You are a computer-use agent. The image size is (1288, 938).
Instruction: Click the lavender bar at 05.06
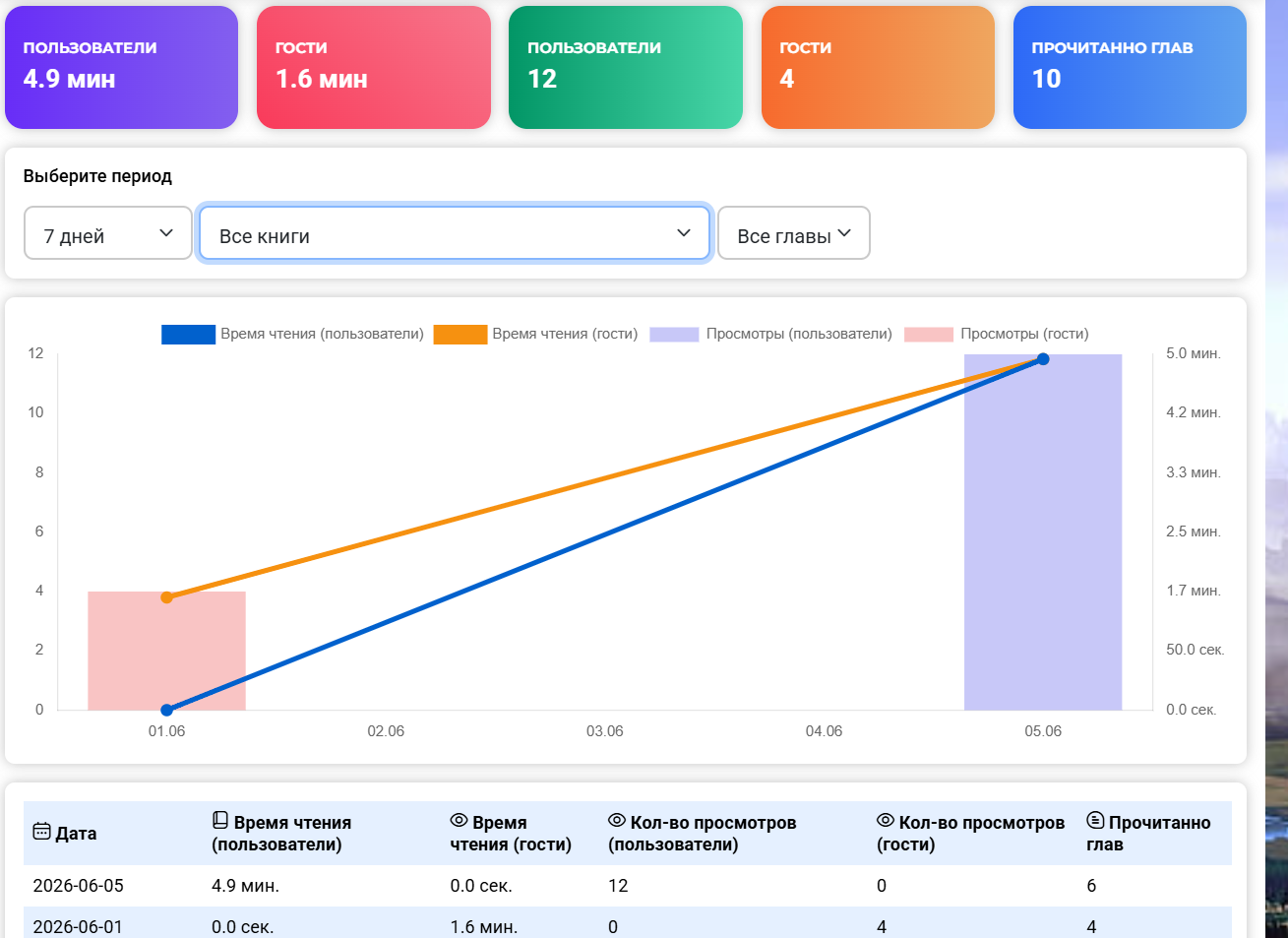coord(1043,532)
